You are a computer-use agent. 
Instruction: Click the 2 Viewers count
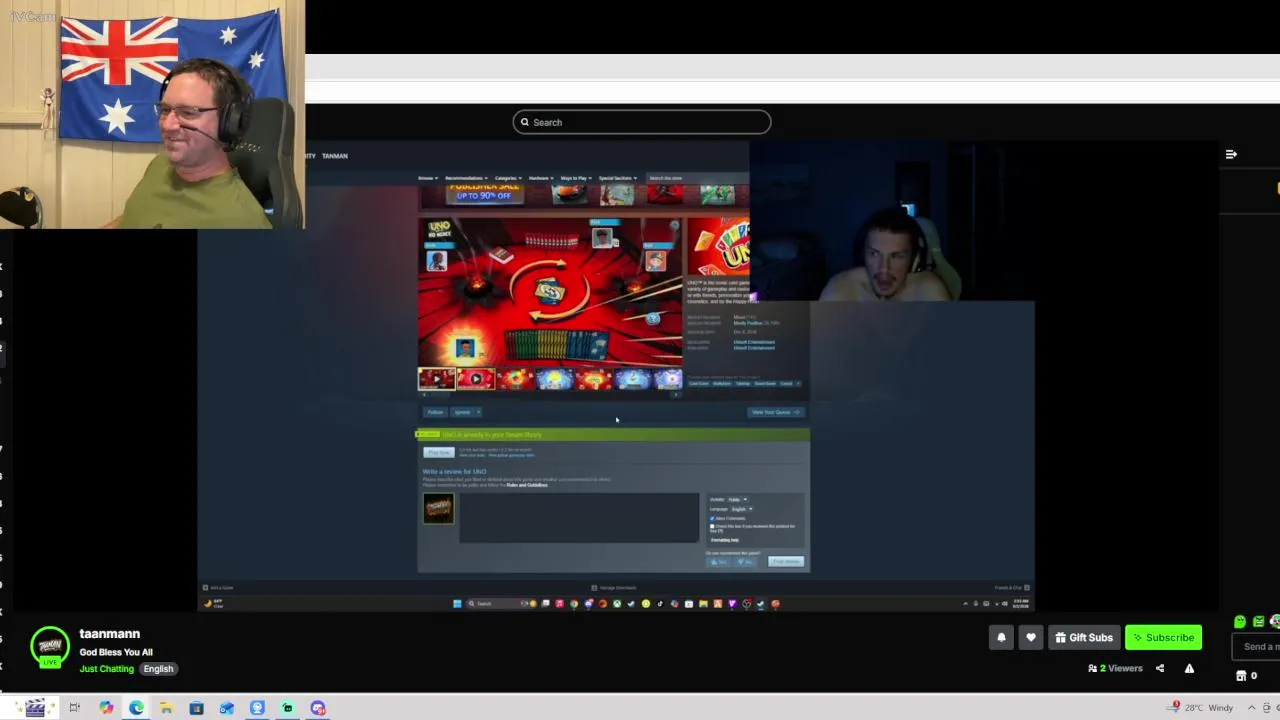click(1115, 668)
